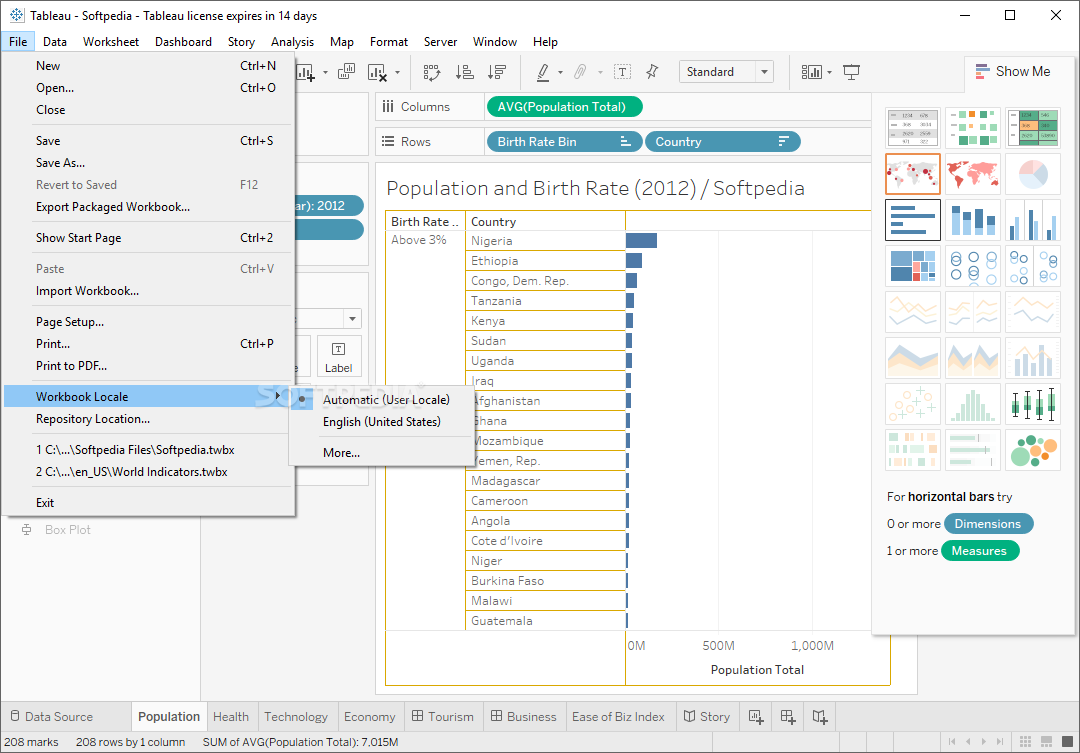1080x753 pixels.
Task: Click sort indicator on Country pill
Action: click(x=783, y=141)
